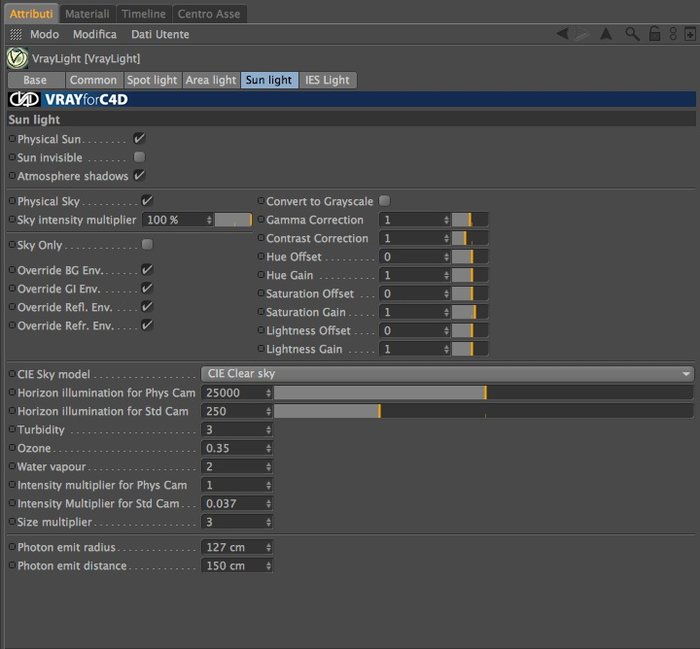Screen dimensions: 700x649
Task: Open the CIE Sky model dropdown
Action: pyautogui.click(x=447, y=374)
